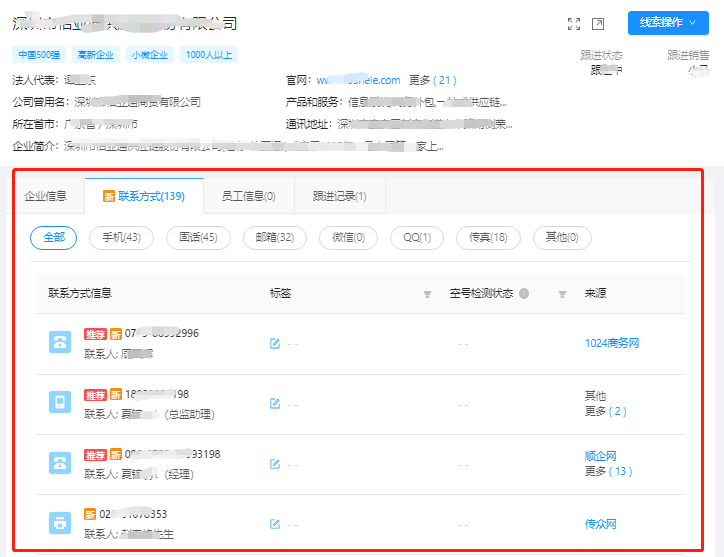Open the 1024商务网 source link

[x=612, y=343]
